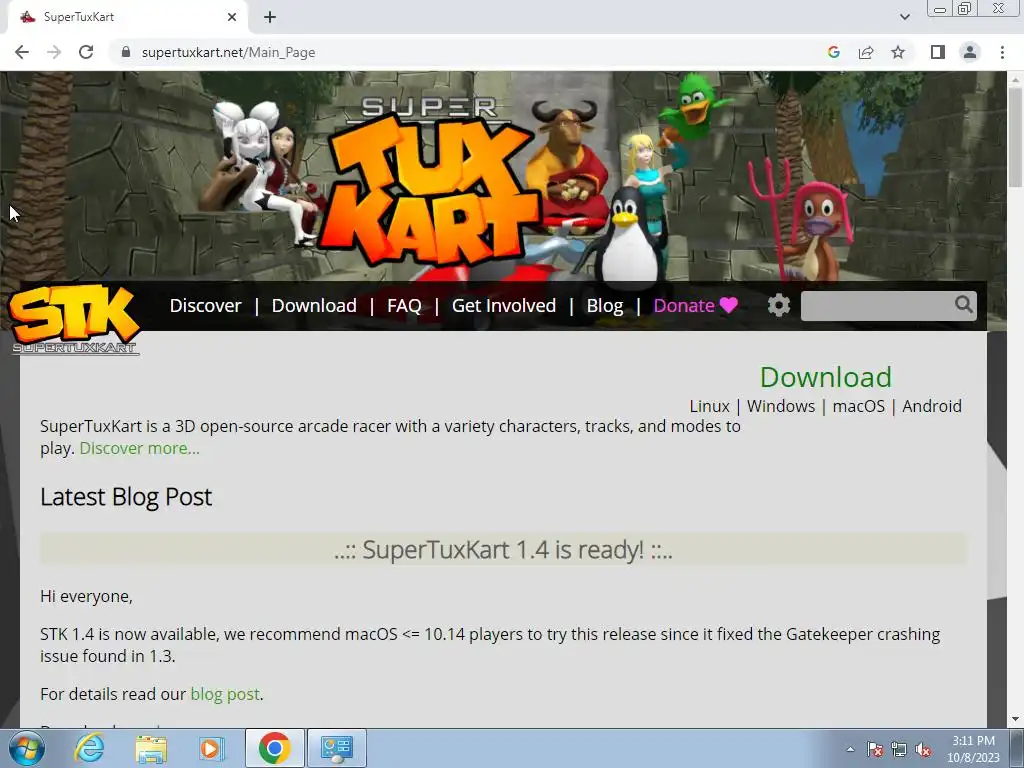Close the SuperTuxKart tab
The image size is (1024, 768).
pyautogui.click(x=232, y=17)
